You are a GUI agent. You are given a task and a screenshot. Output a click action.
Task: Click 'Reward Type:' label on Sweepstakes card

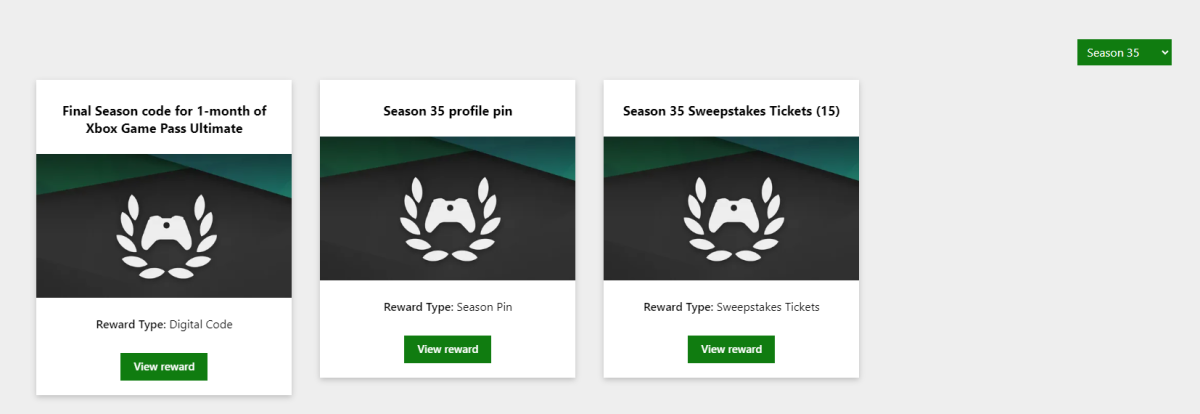pyautogui.click(x=678, y=307)
